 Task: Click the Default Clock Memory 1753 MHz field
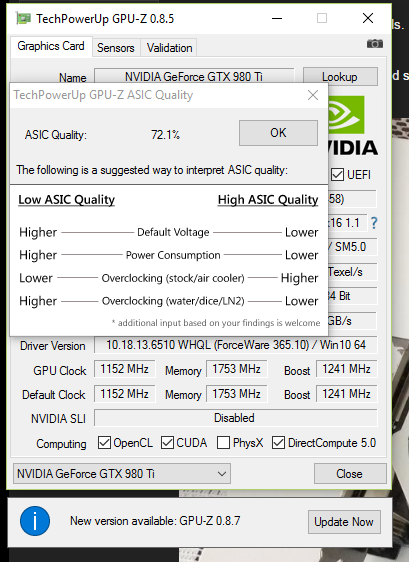[236, 394]
